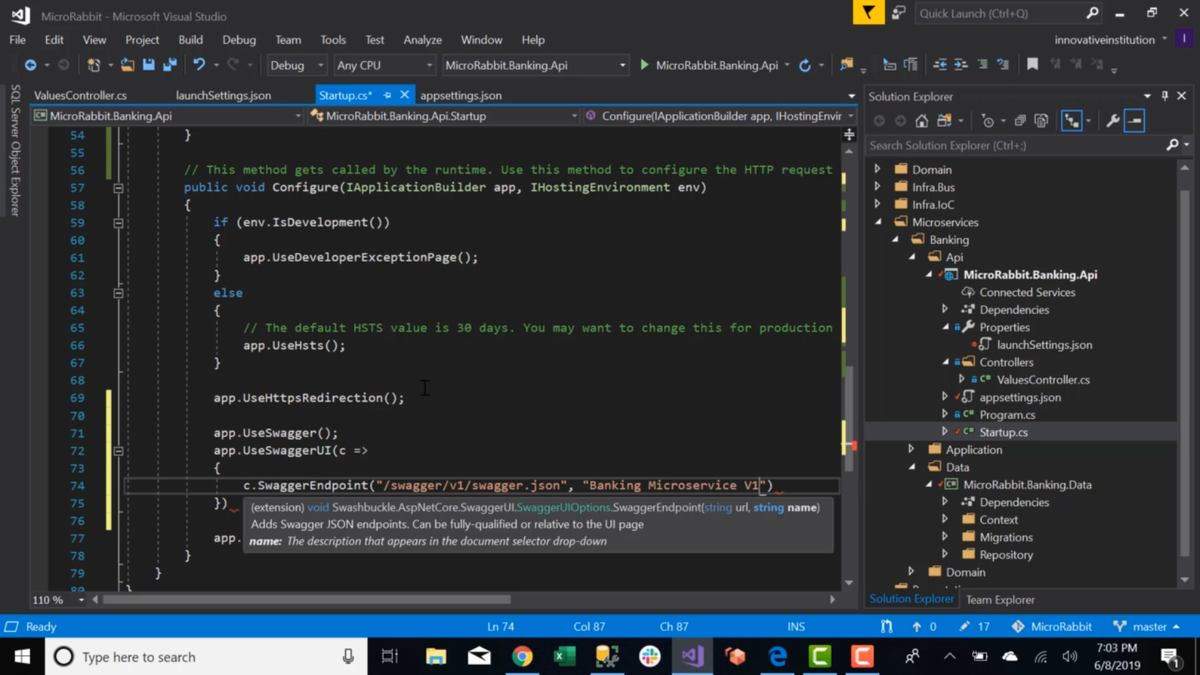
Task: Open the startup project dropdown MicroRabbit.Banking.Api
Action: 534,65
